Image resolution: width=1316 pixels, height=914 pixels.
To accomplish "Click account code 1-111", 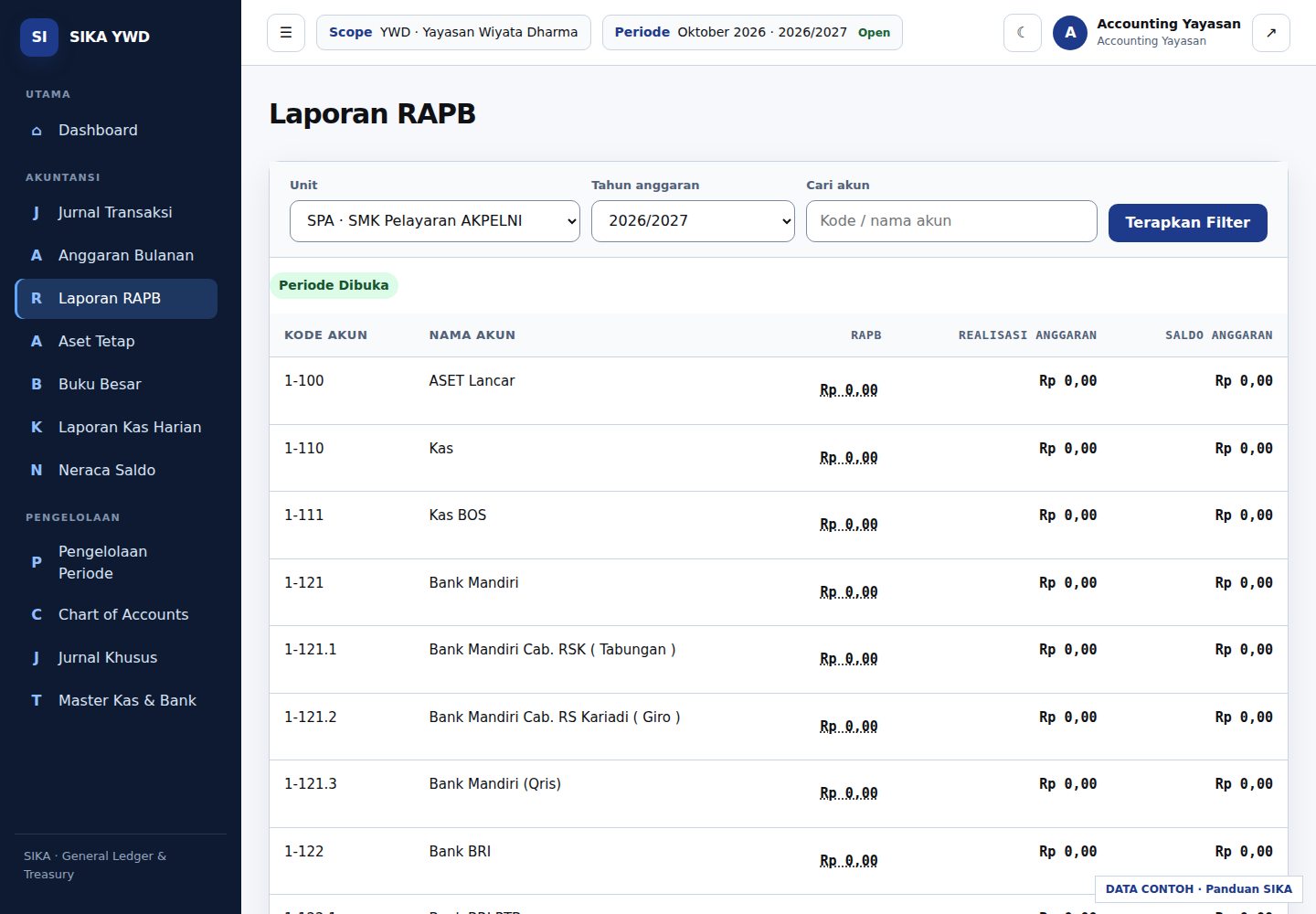I will pos(304,515).
